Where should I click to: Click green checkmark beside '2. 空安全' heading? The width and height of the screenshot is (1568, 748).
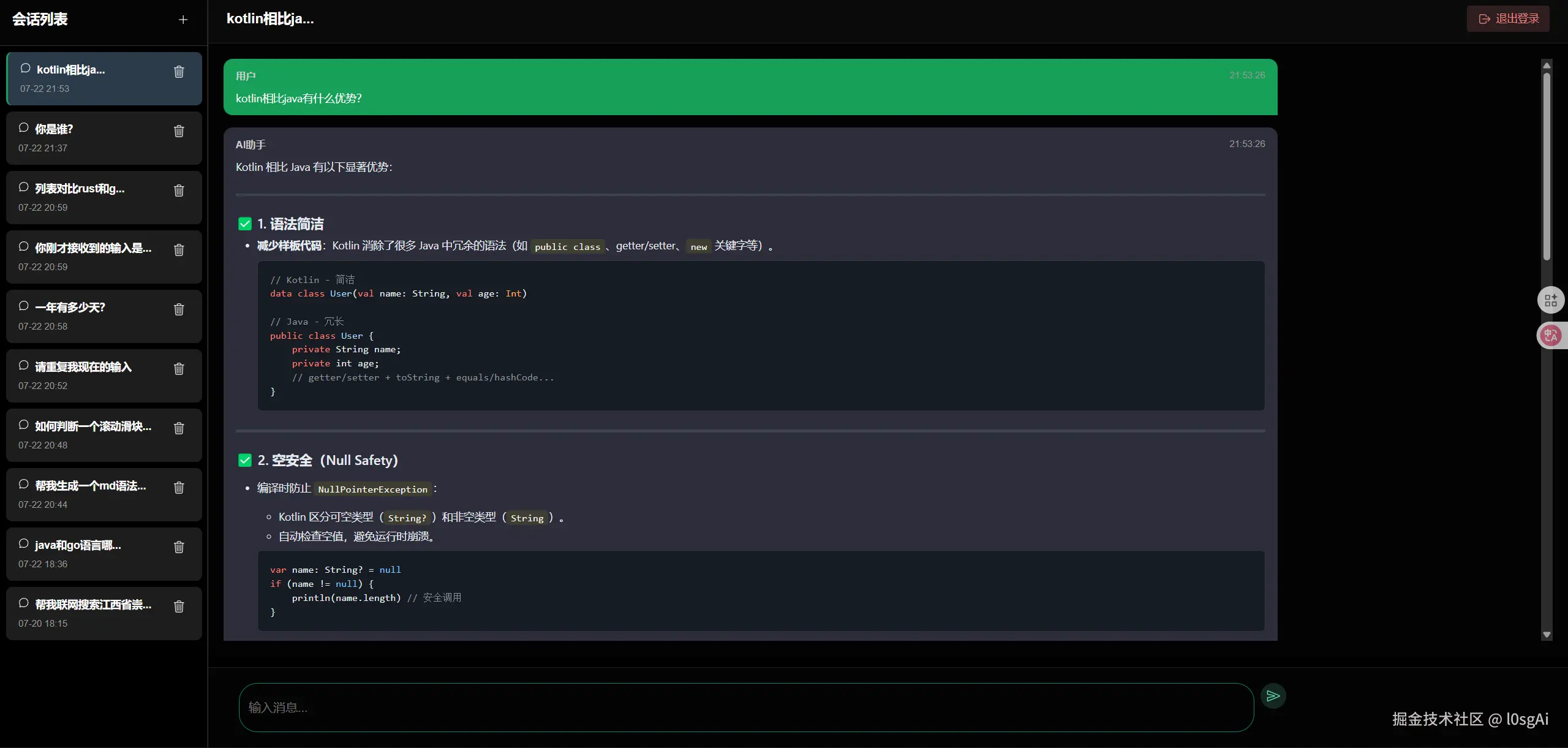click(245, 460)
